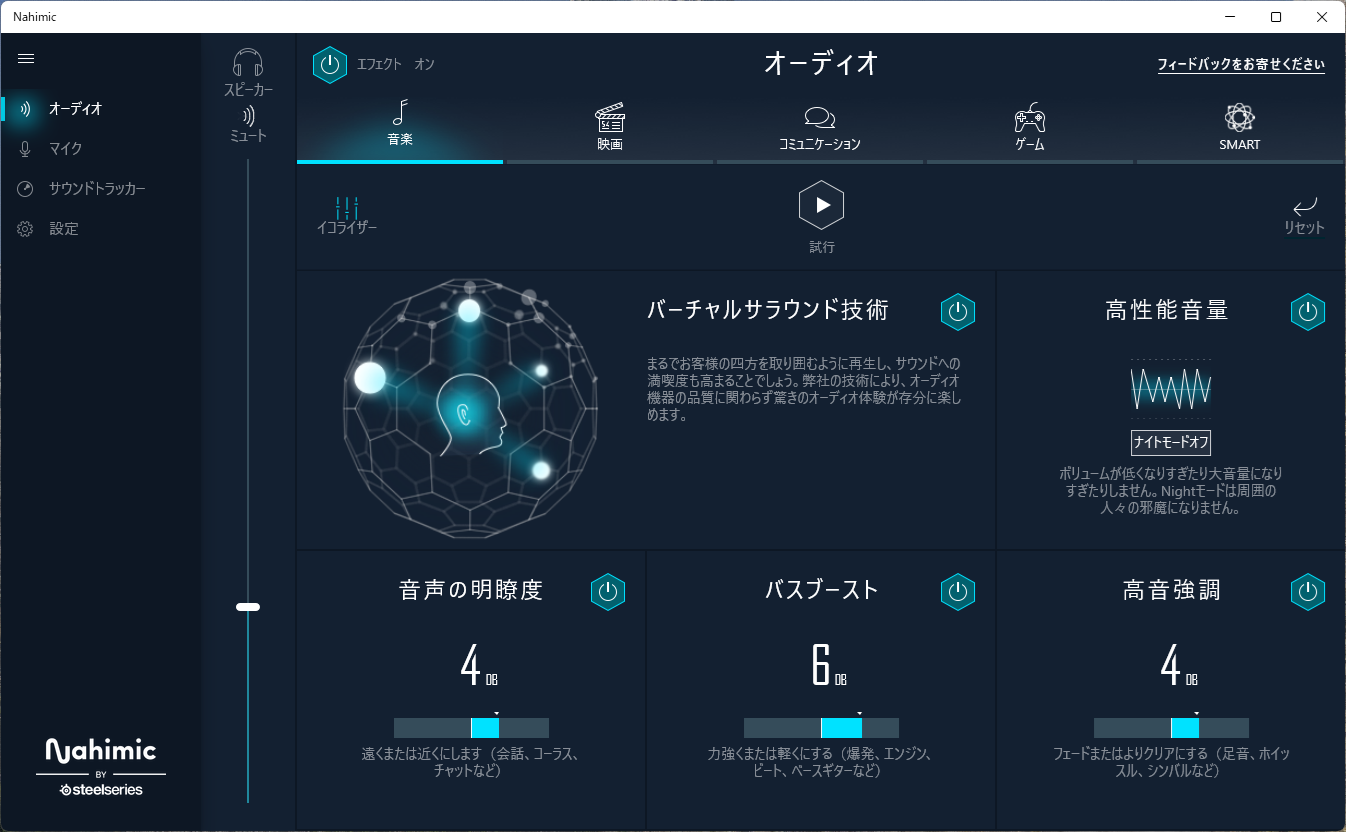Screen dimensions: 1346x832
Task: Click the オーディオ page title
Action: [x=821, y=64]
